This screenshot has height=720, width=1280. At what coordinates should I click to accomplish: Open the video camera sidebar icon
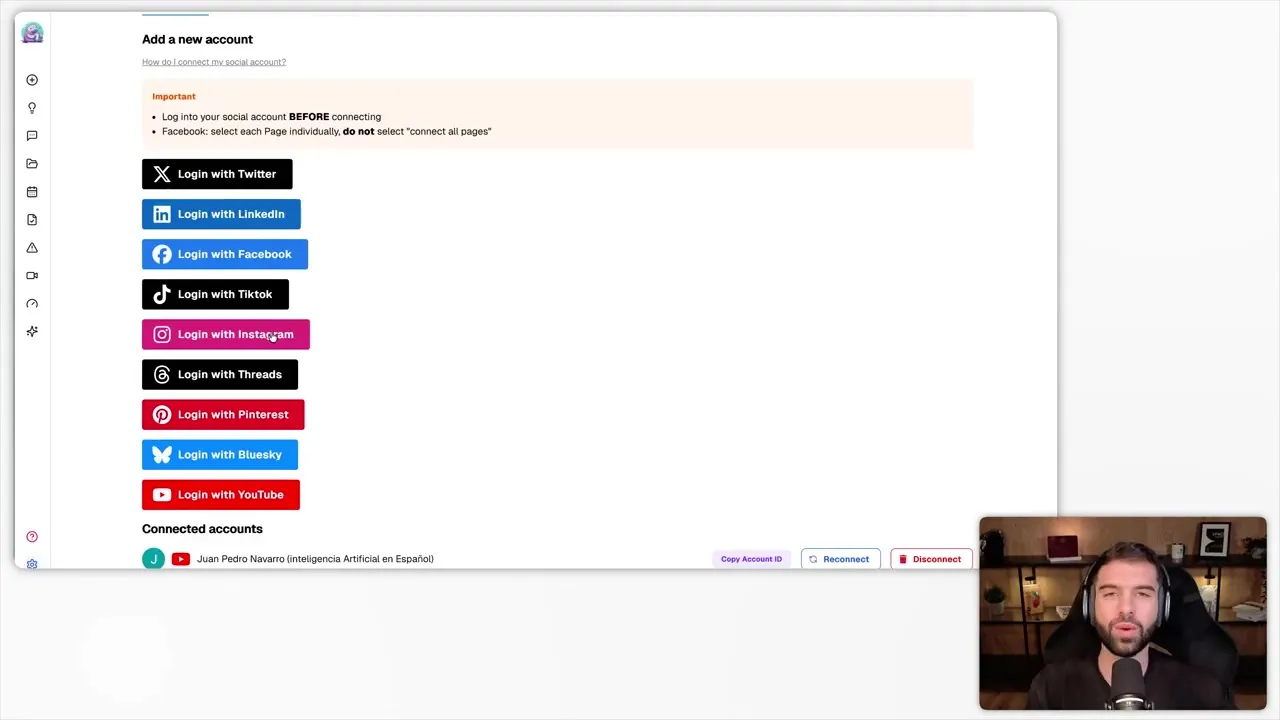[32, 276]
